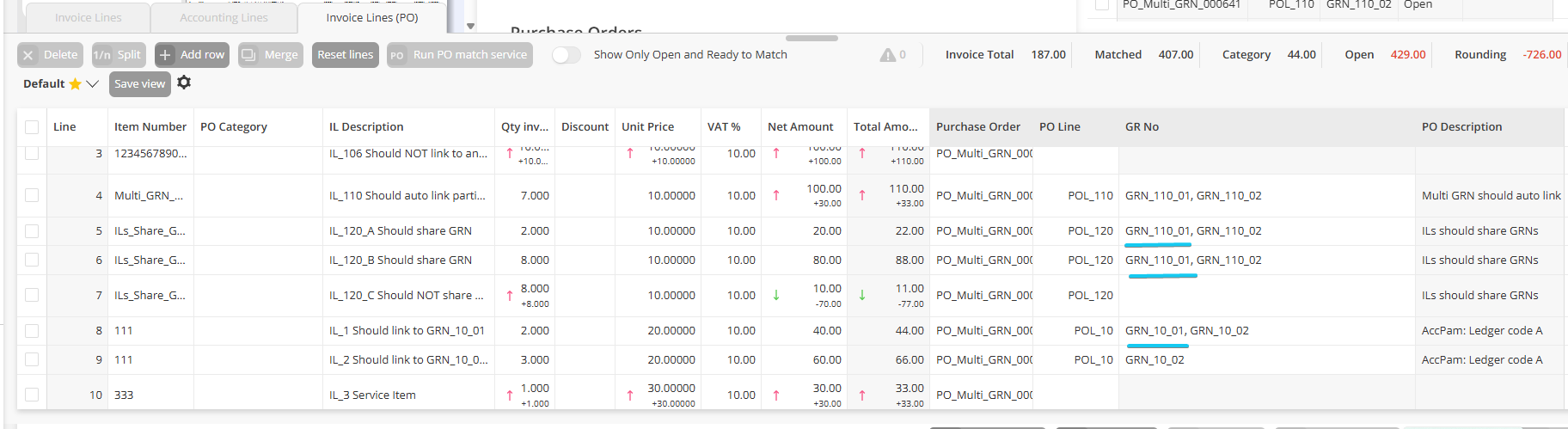Tick the checkbox for line 8
This screenshot has width=1568, height=429.
point(32,331)
